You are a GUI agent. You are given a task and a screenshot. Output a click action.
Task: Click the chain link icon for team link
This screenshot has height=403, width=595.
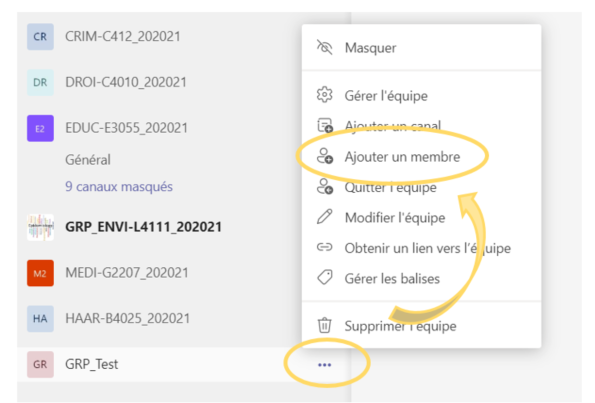click(x=324, y=247)
